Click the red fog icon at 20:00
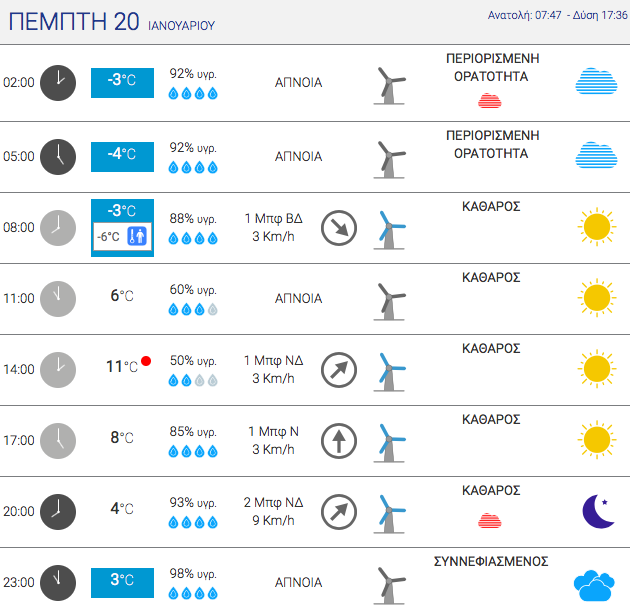The height and width of the screenshot is (614, 630). pos(489,520)
